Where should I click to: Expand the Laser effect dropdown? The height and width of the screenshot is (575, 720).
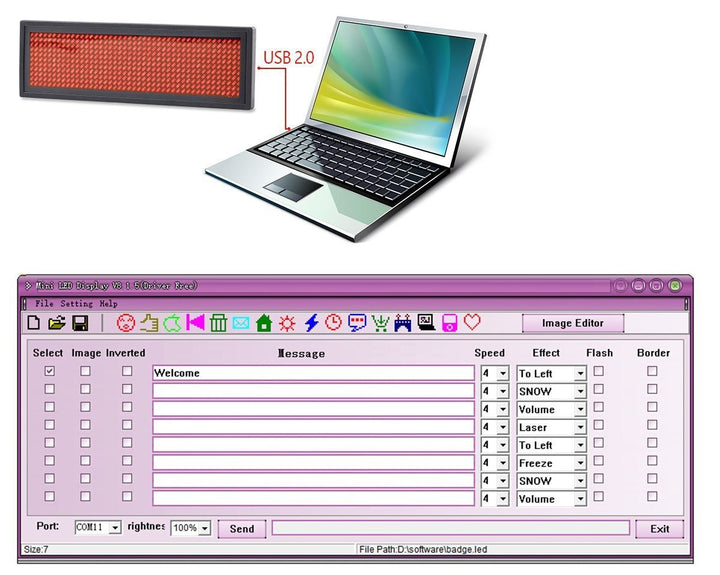(x=580, y=428)
